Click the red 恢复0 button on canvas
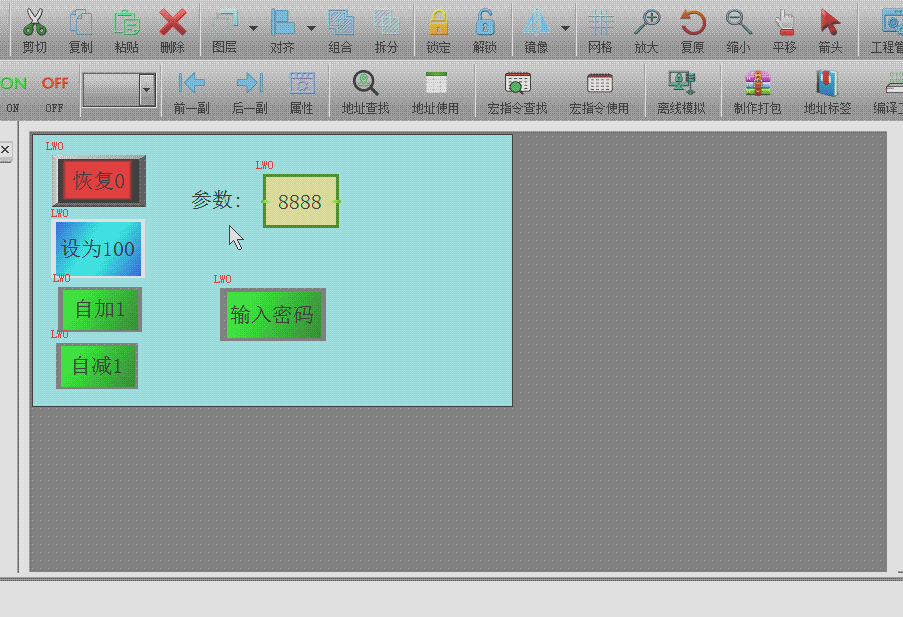Screen dimensions: 903x617 tap(99, 181)
